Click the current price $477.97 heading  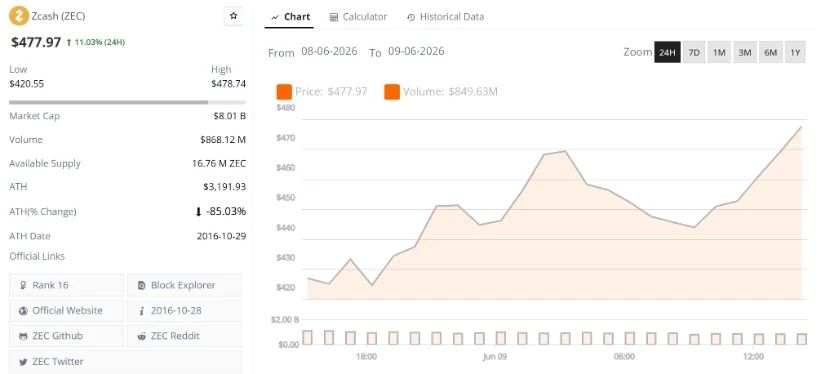pos(36,42)
